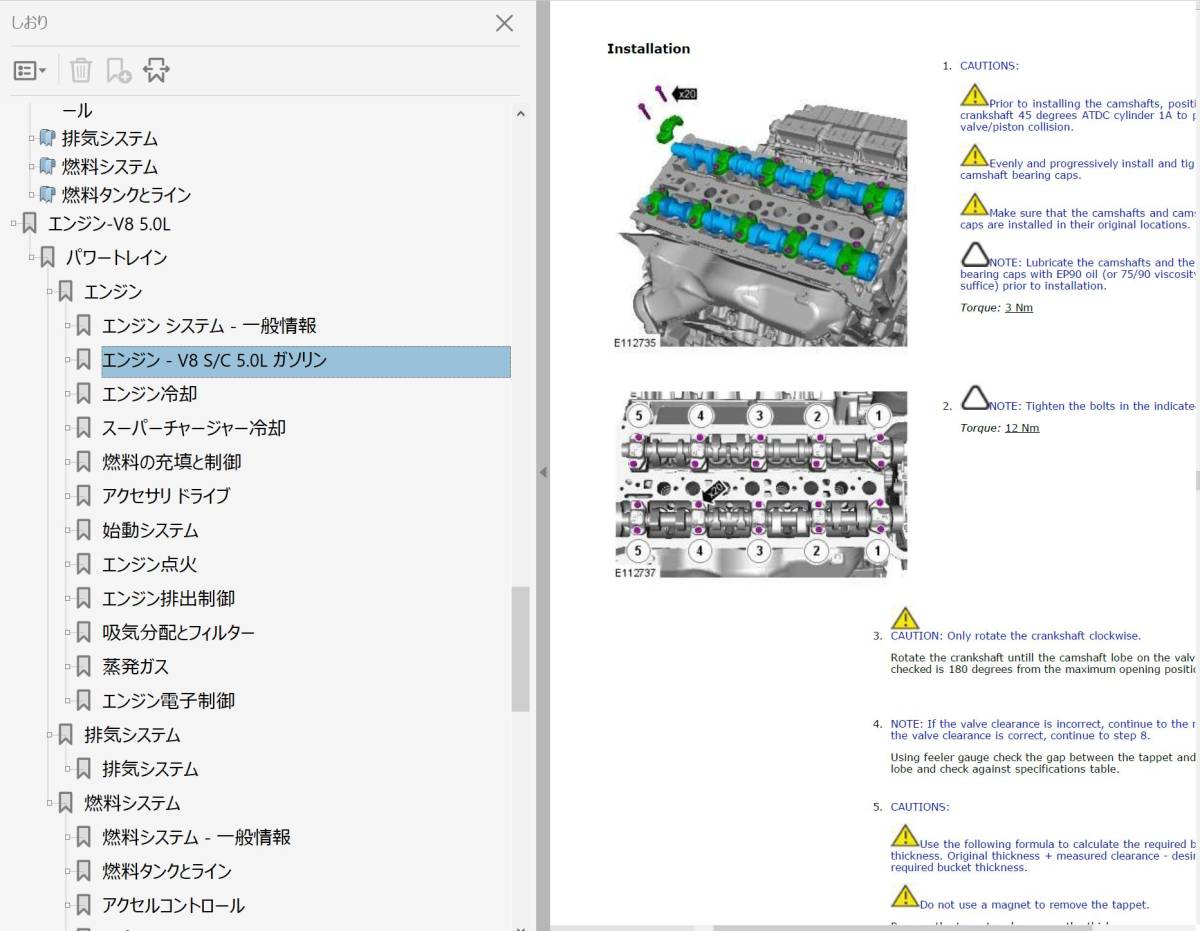Screen dimensions: 1200x931
Task: Open lower 燃料タンクとライン bookmark
Action: [166, 871]
